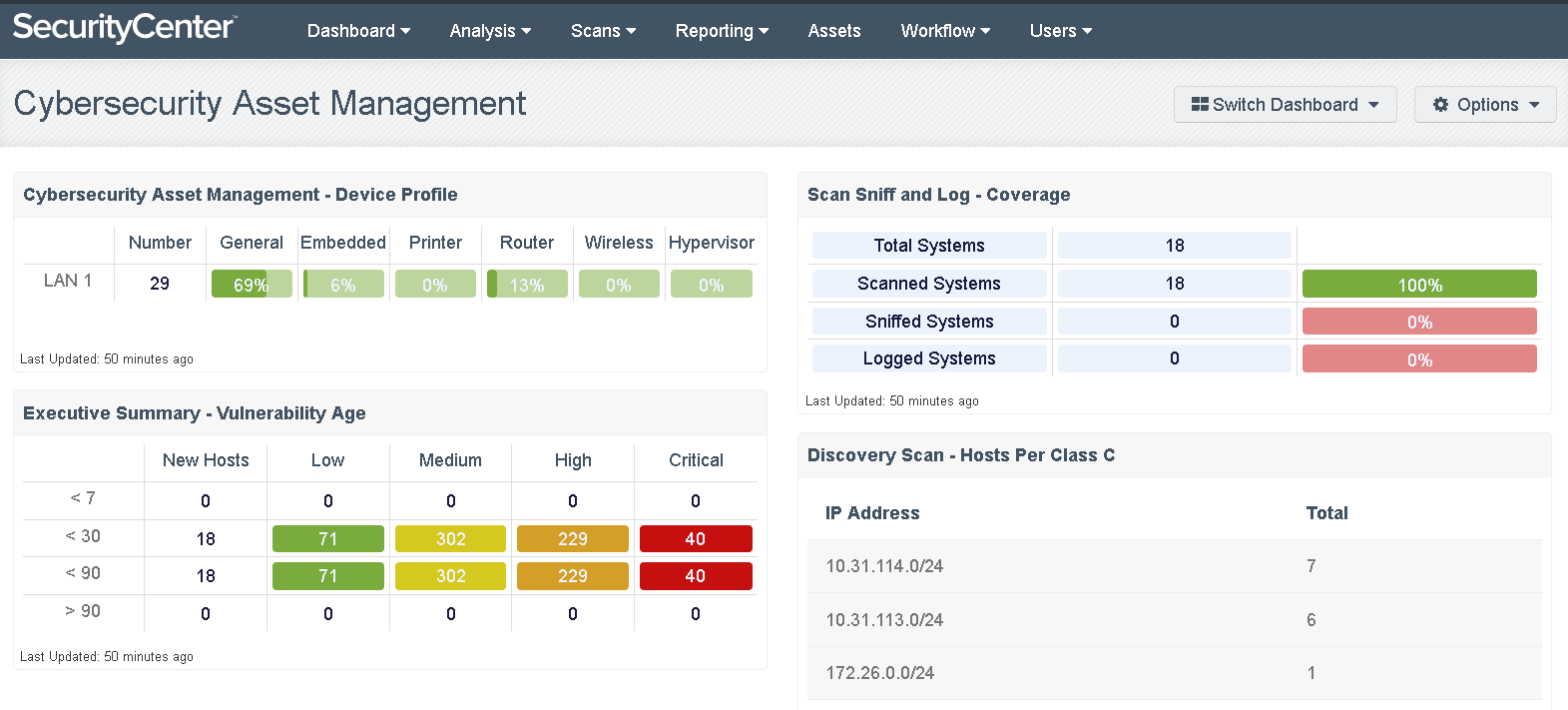Go to the Assets page
This screenshot has height=710, width=1568.
[x=834, y=31]
